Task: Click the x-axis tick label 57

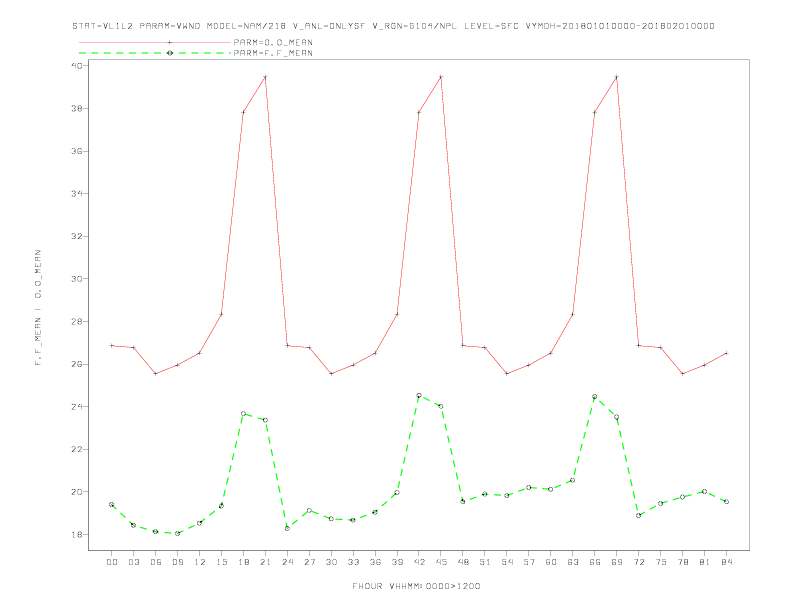Action: coord(529,562)
